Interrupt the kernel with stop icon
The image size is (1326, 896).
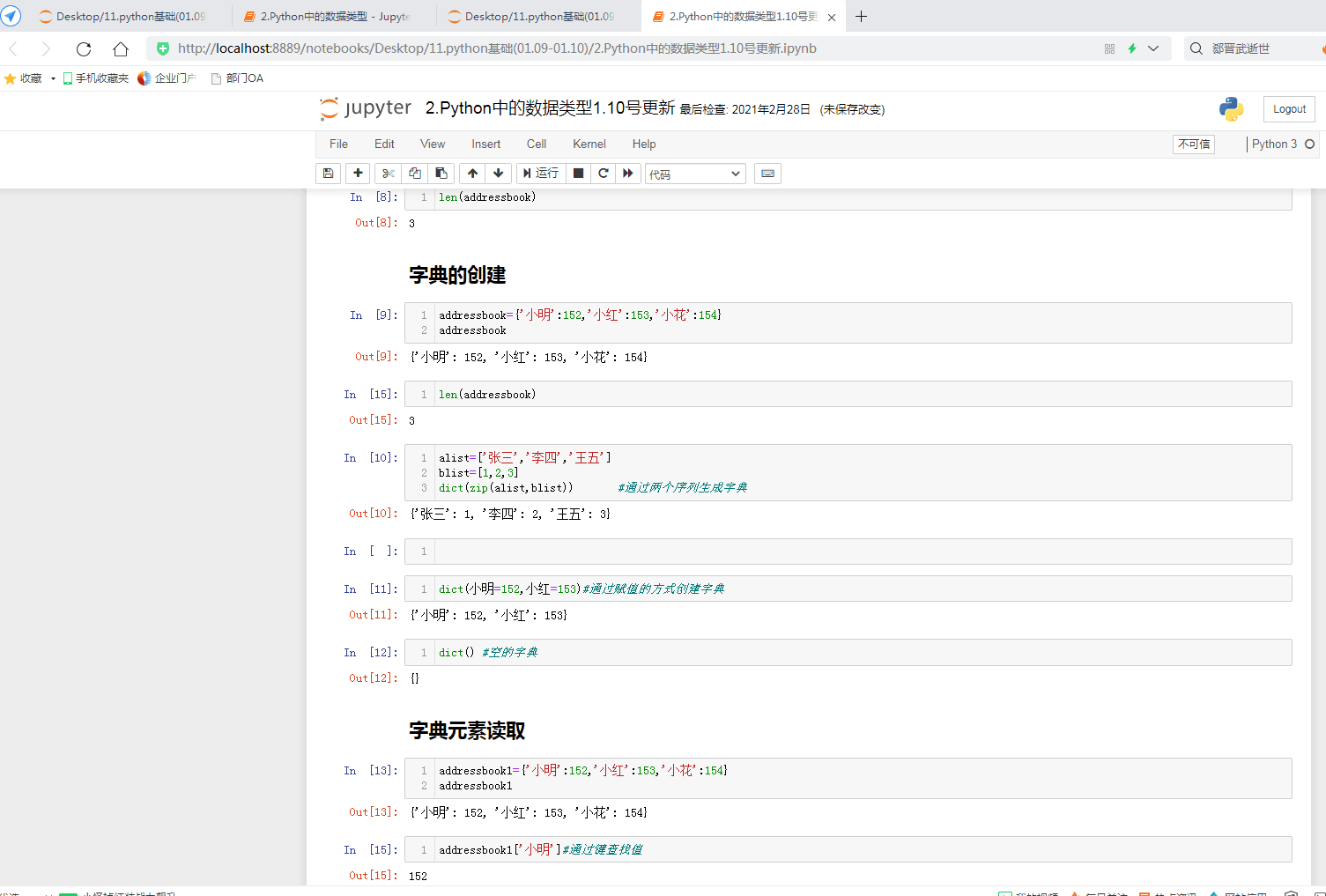point(578,174)
